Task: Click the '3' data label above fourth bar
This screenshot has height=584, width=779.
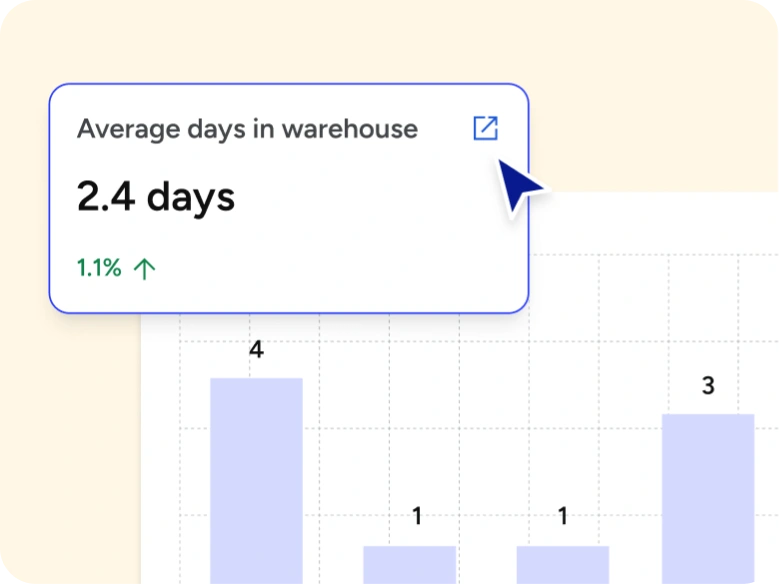Action: tap(708, 385)
